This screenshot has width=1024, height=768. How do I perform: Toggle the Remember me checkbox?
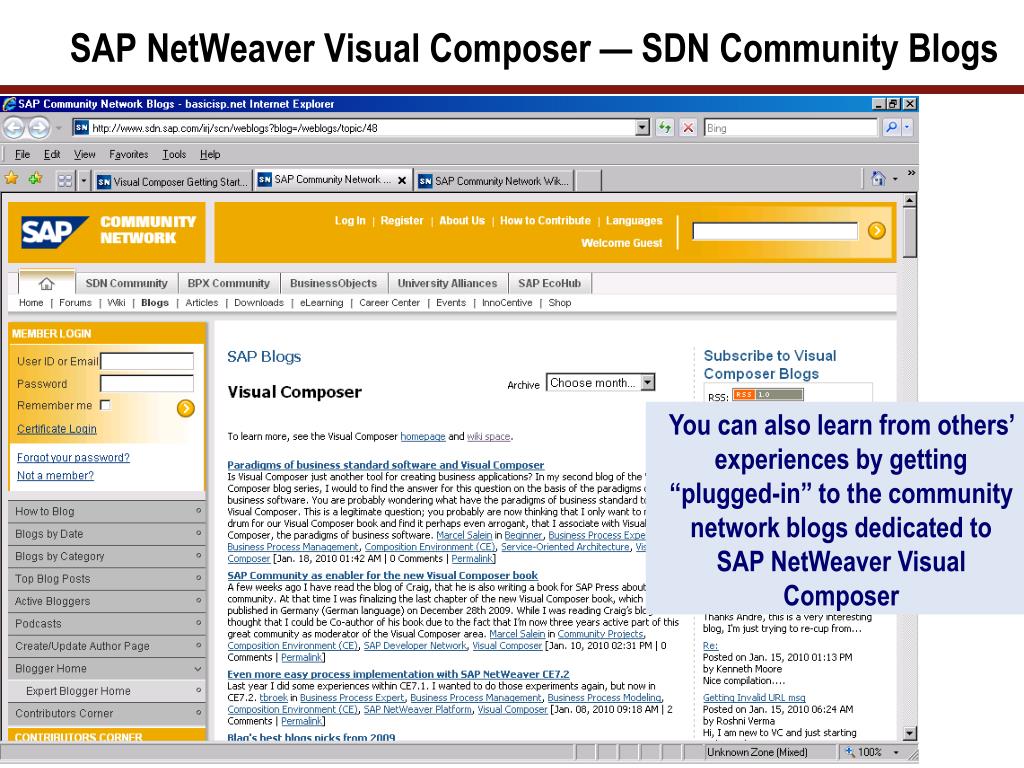coord(105,405)
